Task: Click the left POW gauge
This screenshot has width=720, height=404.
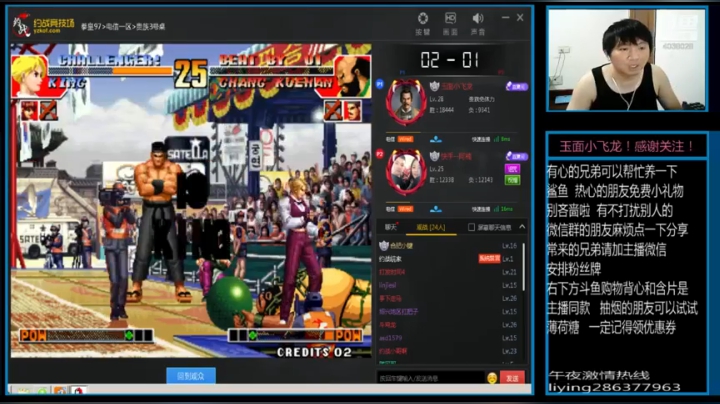Action: [x=86, y=336]
